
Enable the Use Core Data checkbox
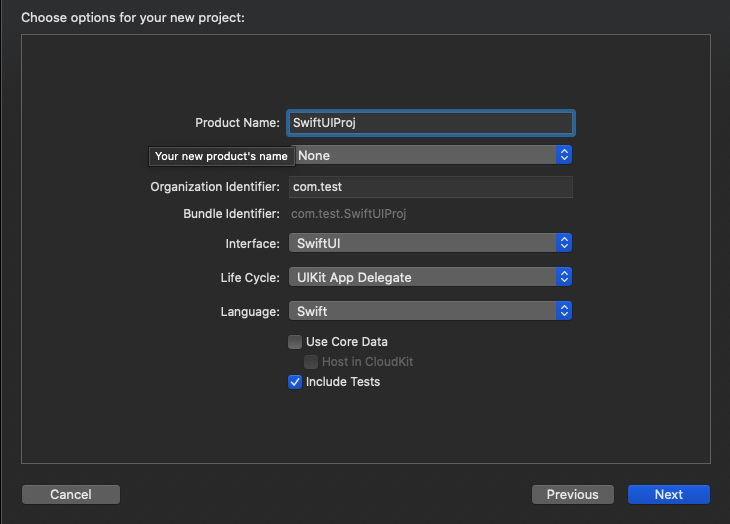295,342
